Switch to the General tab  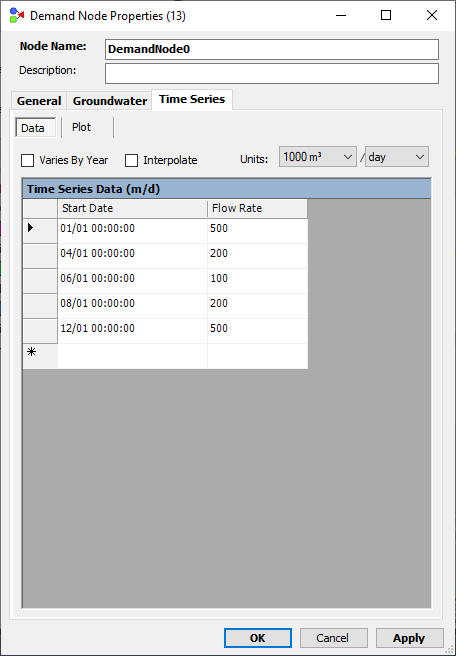(39, 101)
